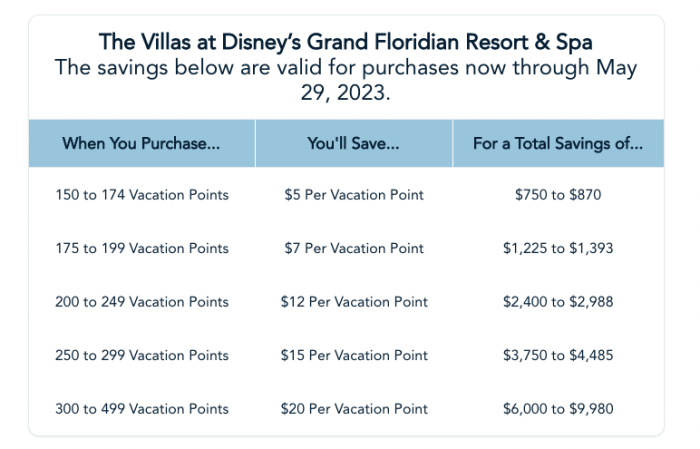The image size is (700, 449).
Task: Select the "You'll Save..." column header
Action: (354, 143)
